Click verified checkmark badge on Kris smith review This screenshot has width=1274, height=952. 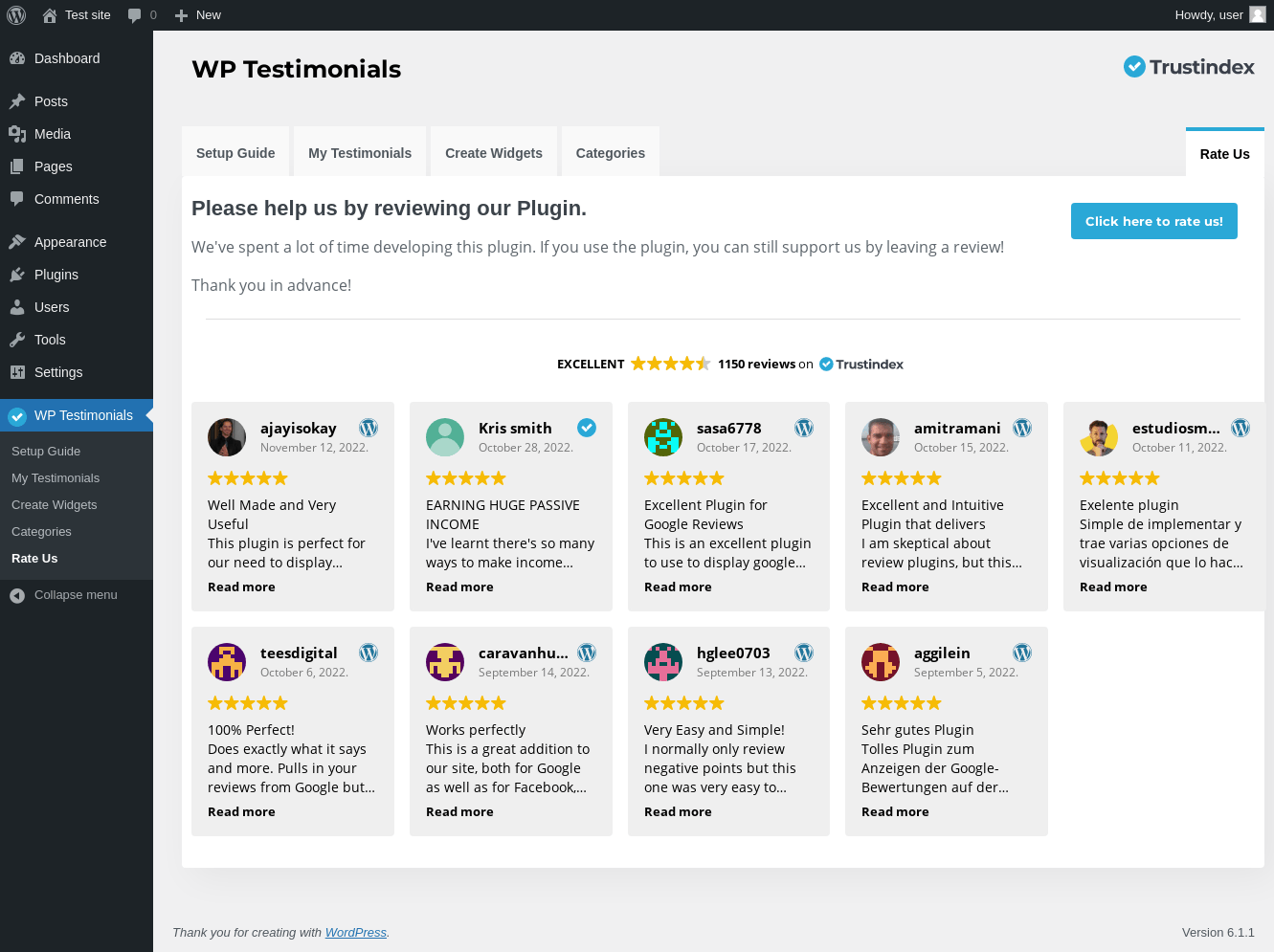tap(587, 428)
